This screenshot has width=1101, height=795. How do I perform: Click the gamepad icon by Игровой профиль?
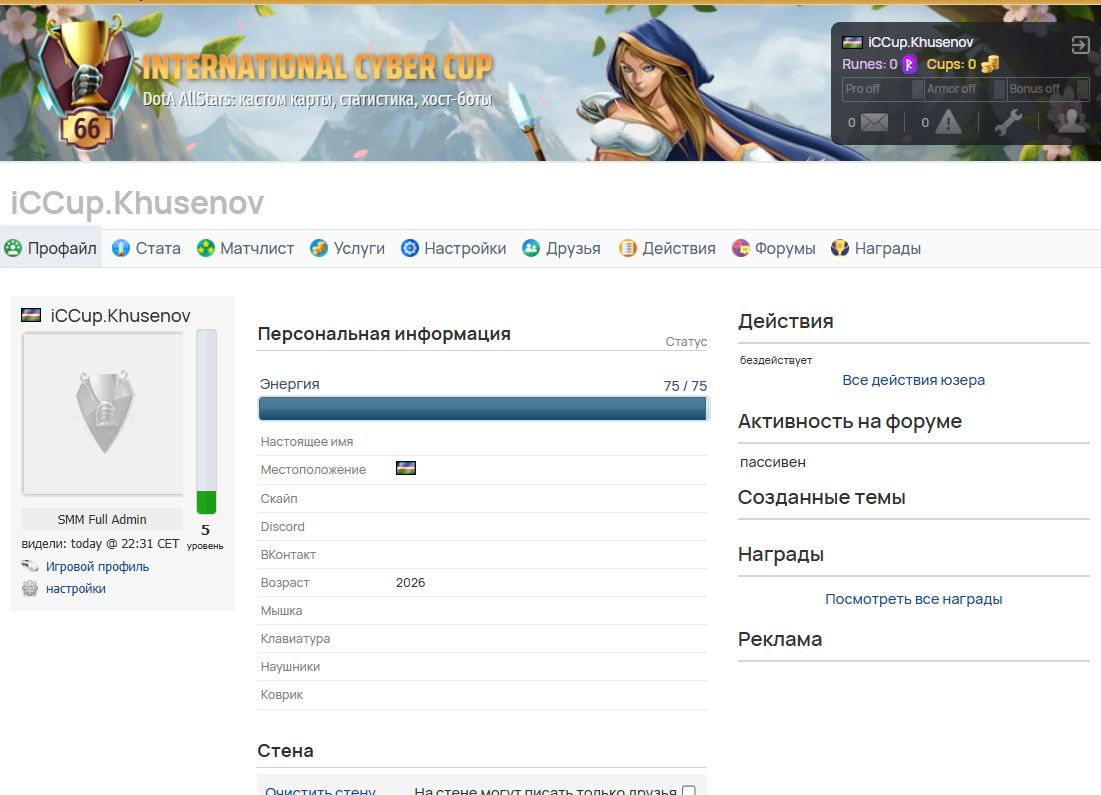click(29, 566)
